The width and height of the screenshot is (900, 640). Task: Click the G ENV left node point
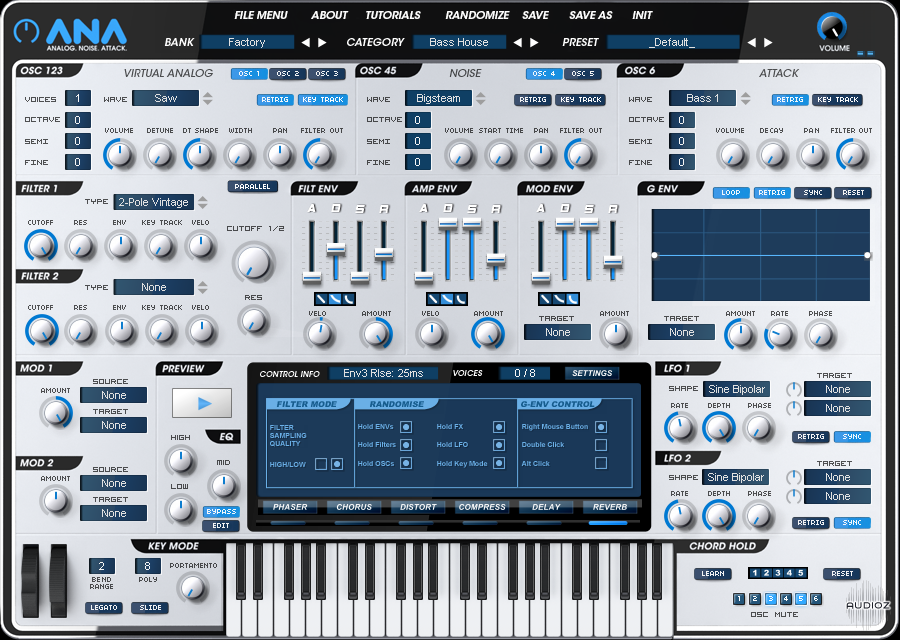click(654, 255)
